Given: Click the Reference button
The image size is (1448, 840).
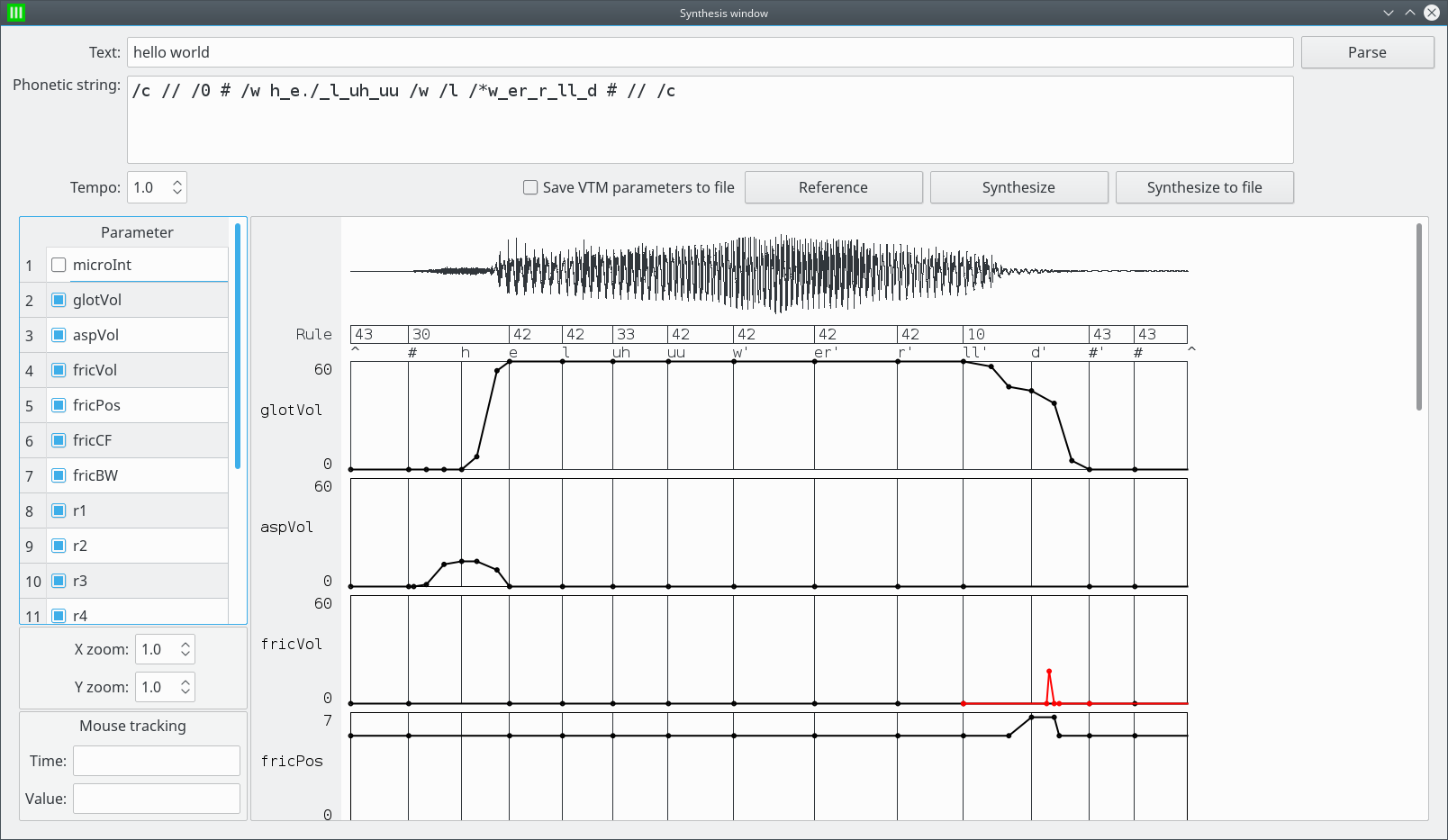Looking at the screenshot, I should click(833, 187).
